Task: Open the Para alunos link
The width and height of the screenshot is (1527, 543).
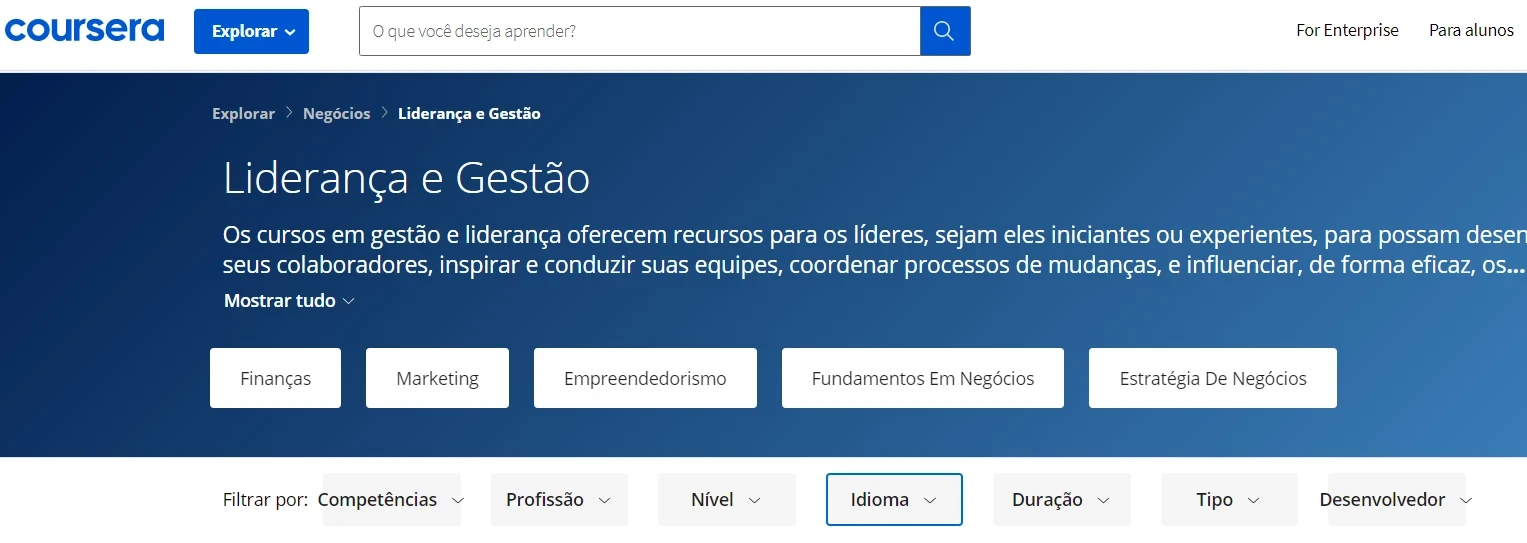Action: (1471, 30)
